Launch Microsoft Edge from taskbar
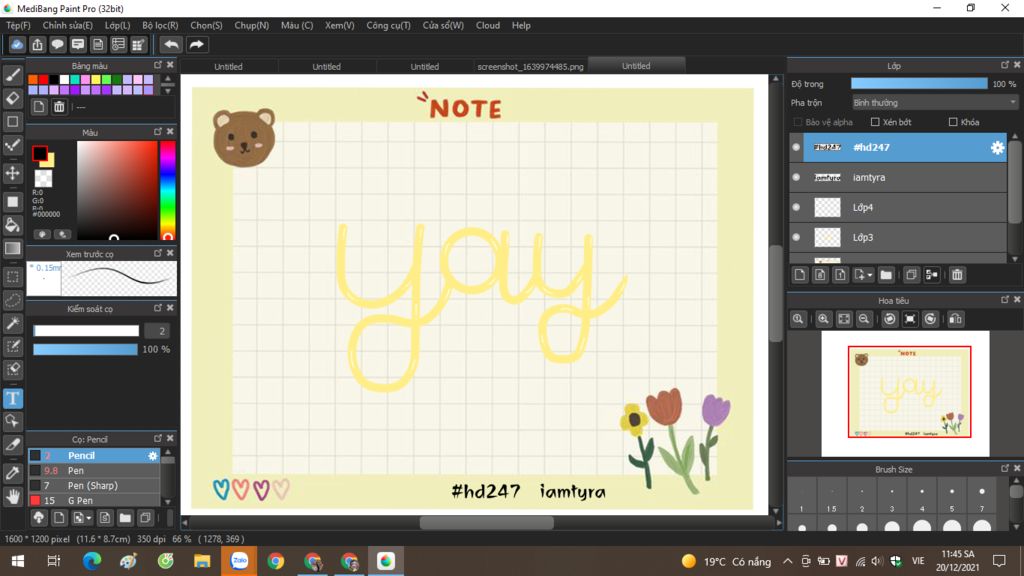The height and width of the screenshot is (576, 1024). 91,561
